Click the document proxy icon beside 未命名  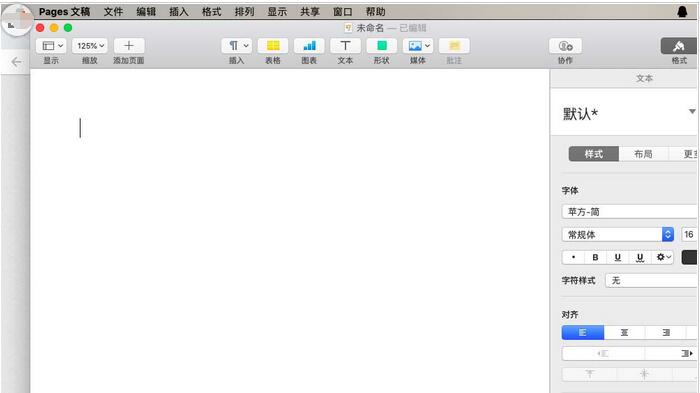coord(348,28)
